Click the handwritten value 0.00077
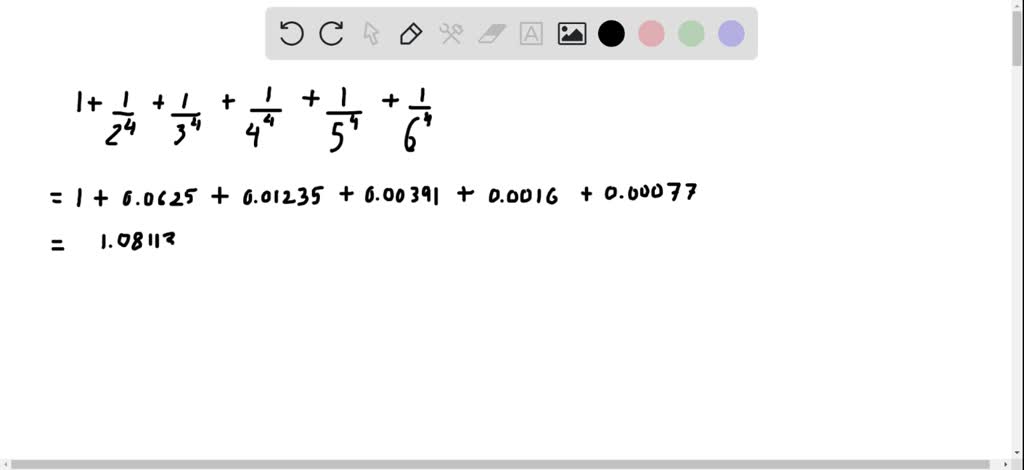The height and width of the screenshot is (470, 1024). tap(650, 194)
